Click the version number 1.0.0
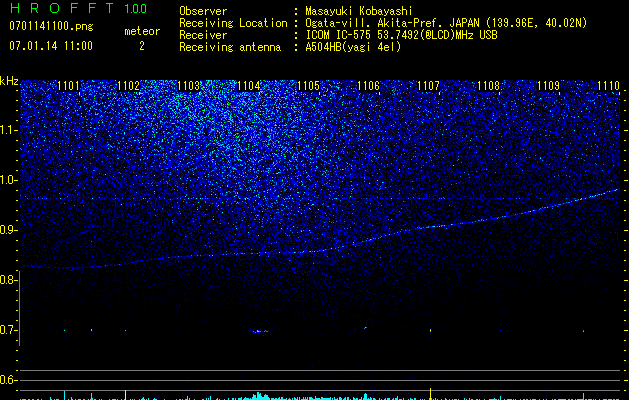629x400 pixels. [x=135, y=8]
